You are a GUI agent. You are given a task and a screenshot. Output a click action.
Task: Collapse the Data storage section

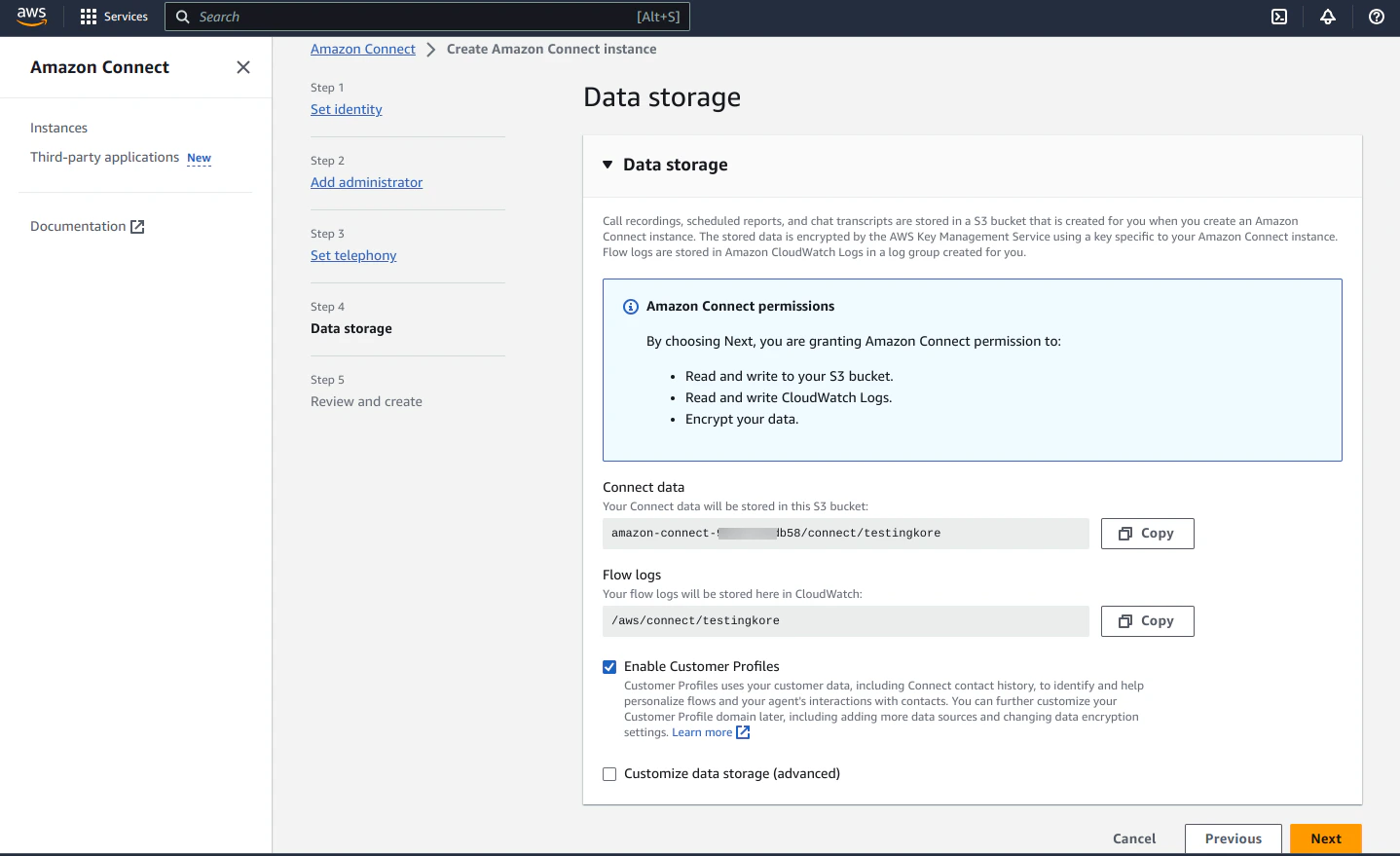pyautogui.click(x=608, y=165)
